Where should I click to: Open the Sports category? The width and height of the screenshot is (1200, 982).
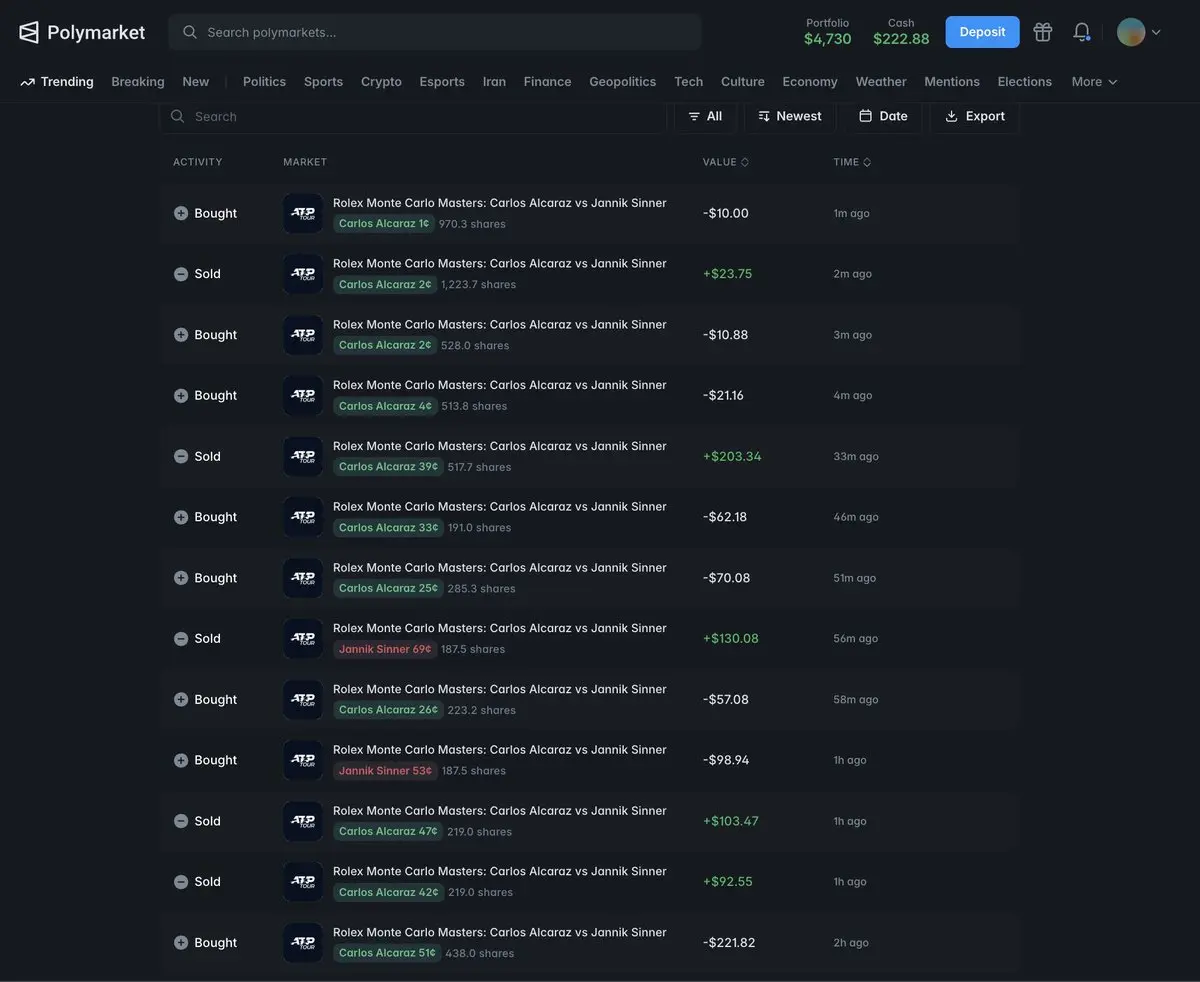323,82
